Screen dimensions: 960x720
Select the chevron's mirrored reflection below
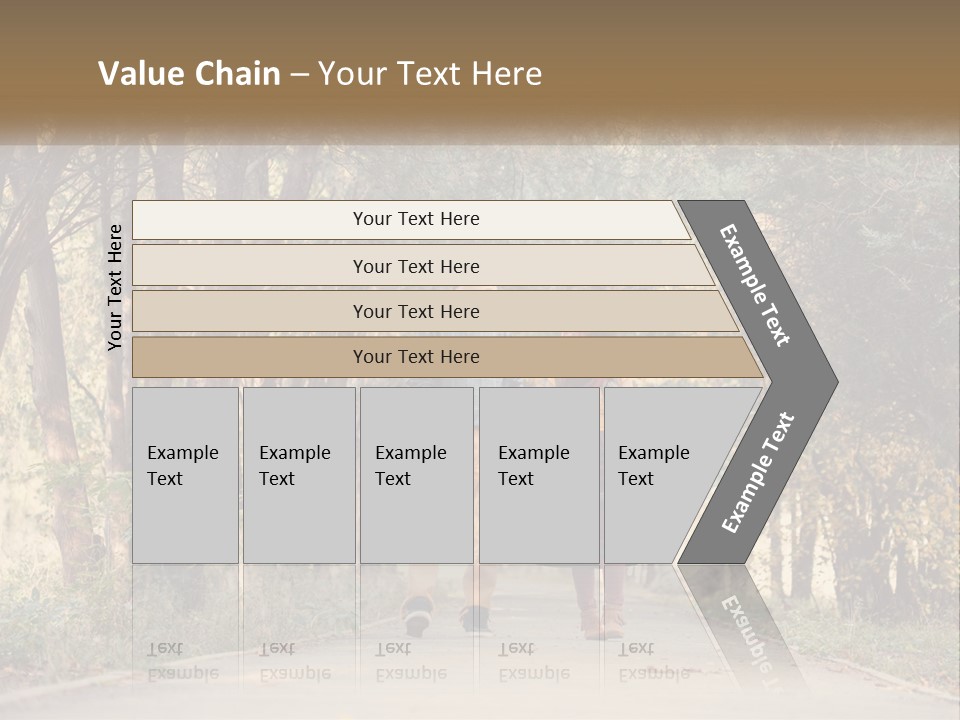[x=745, y=625]
